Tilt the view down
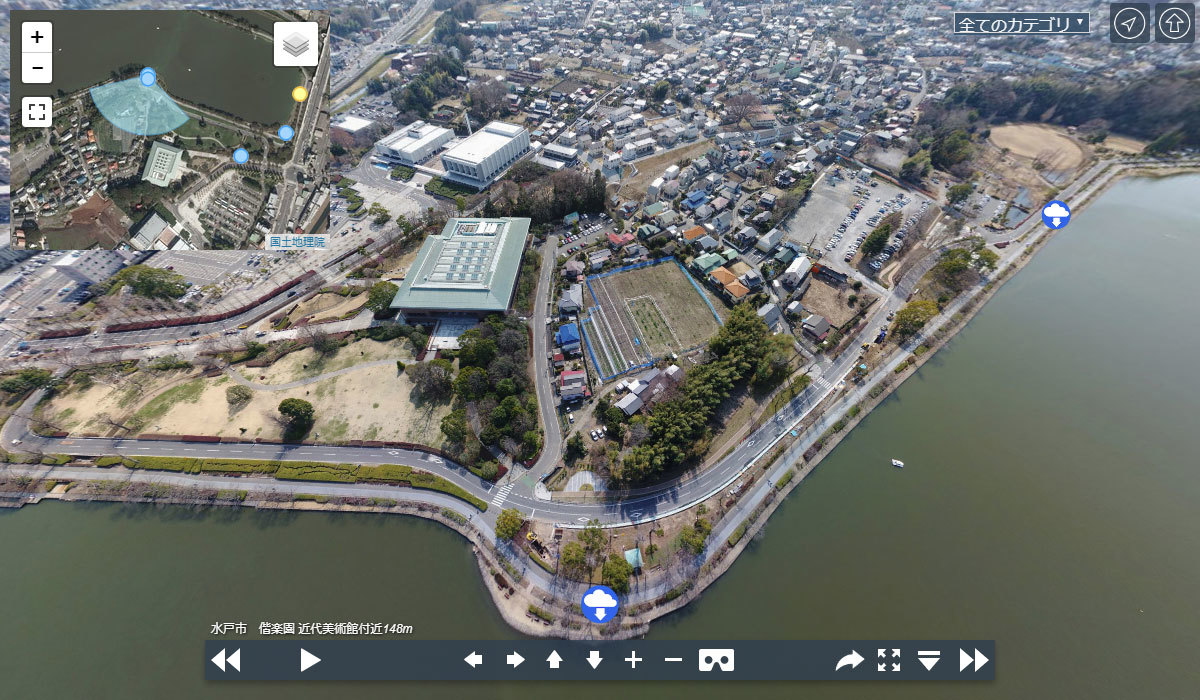The height and width of the screenshot is (700, 1200). [594, 660]
